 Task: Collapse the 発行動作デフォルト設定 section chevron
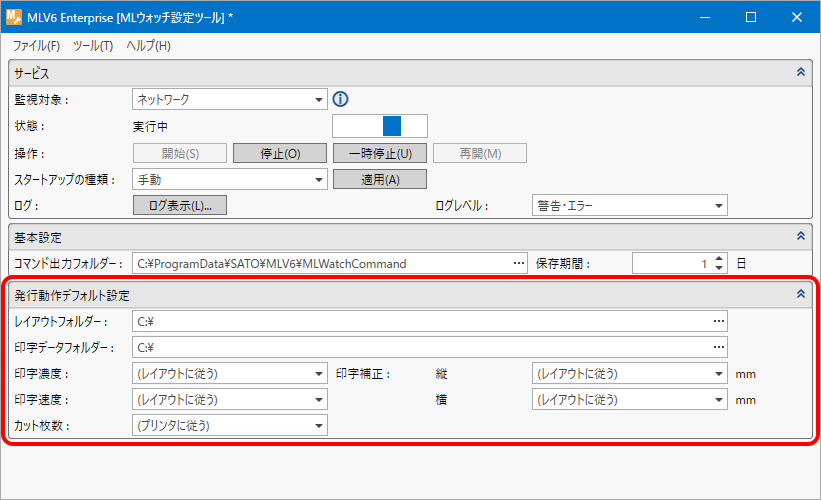click(x=801, y=294)
